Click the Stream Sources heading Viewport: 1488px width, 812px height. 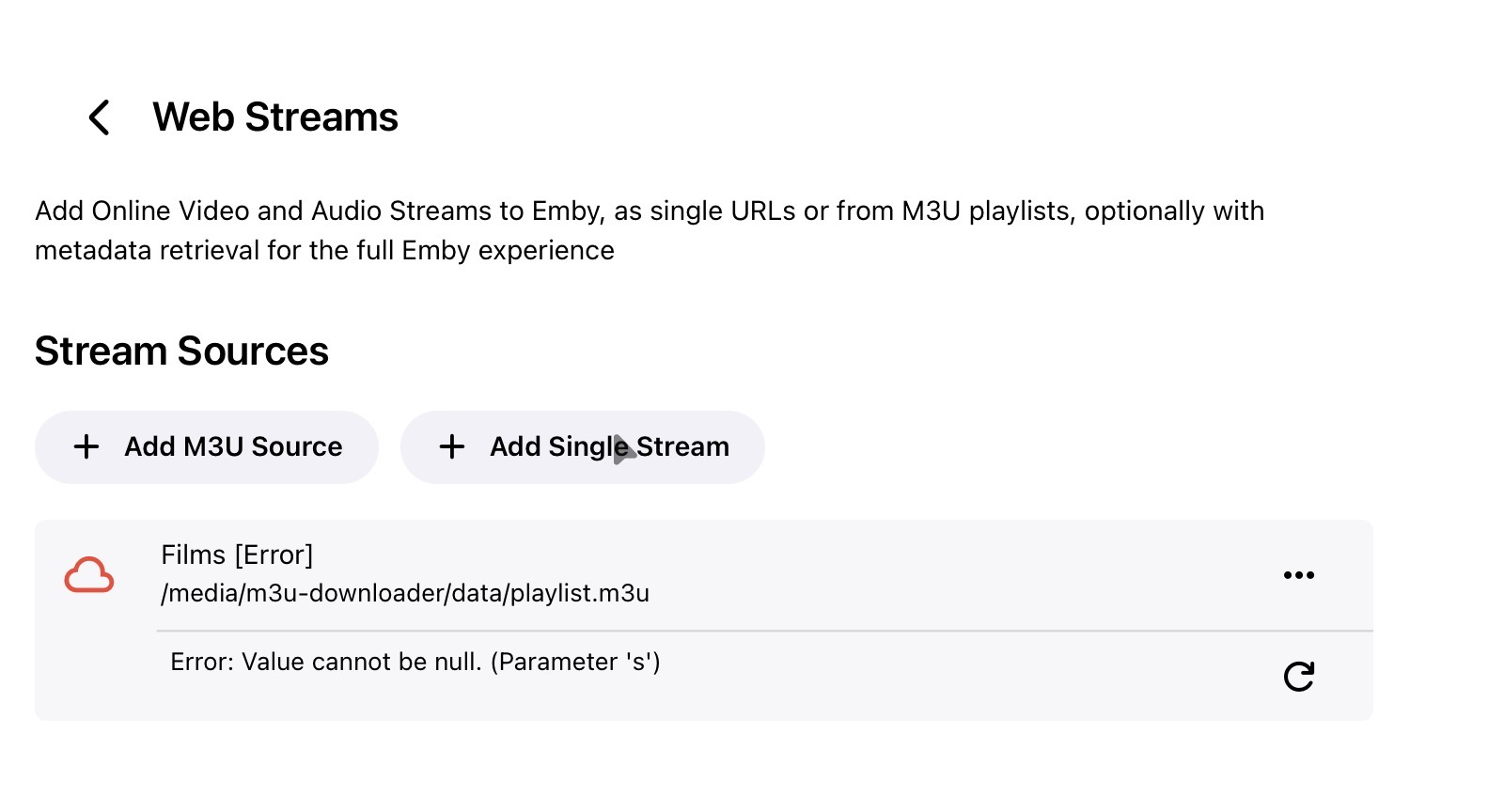[181, 351]
